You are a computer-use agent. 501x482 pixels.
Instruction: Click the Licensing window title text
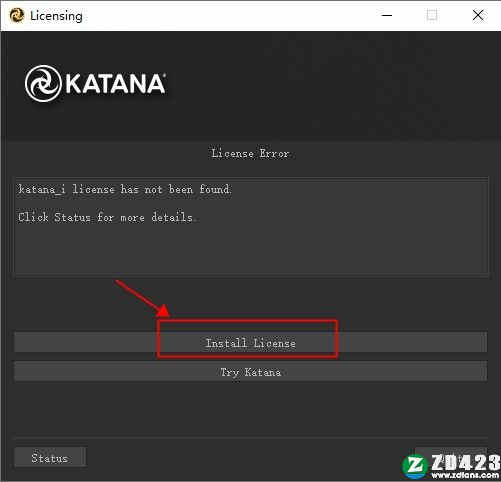(x=56, y=16)
